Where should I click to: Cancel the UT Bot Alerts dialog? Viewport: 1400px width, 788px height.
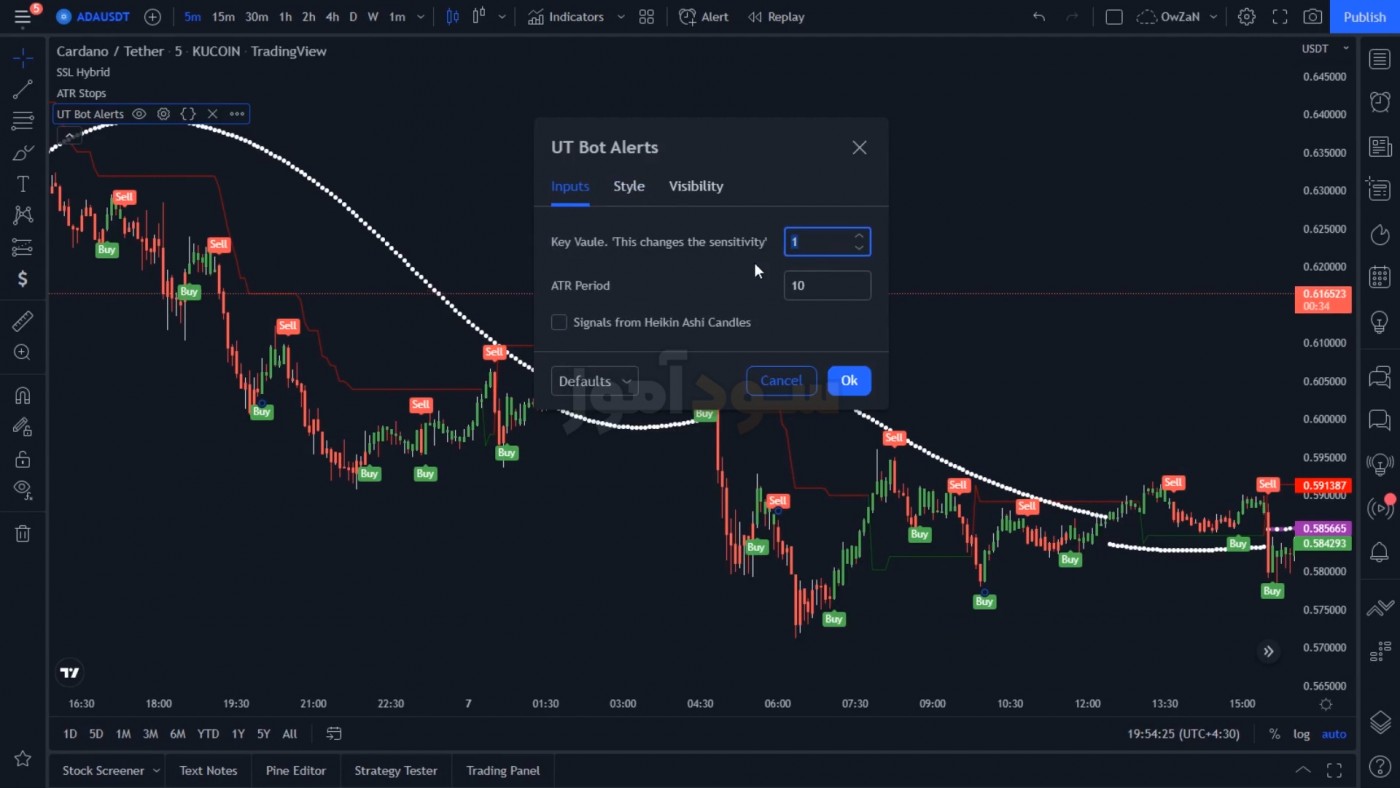point(781,381)
